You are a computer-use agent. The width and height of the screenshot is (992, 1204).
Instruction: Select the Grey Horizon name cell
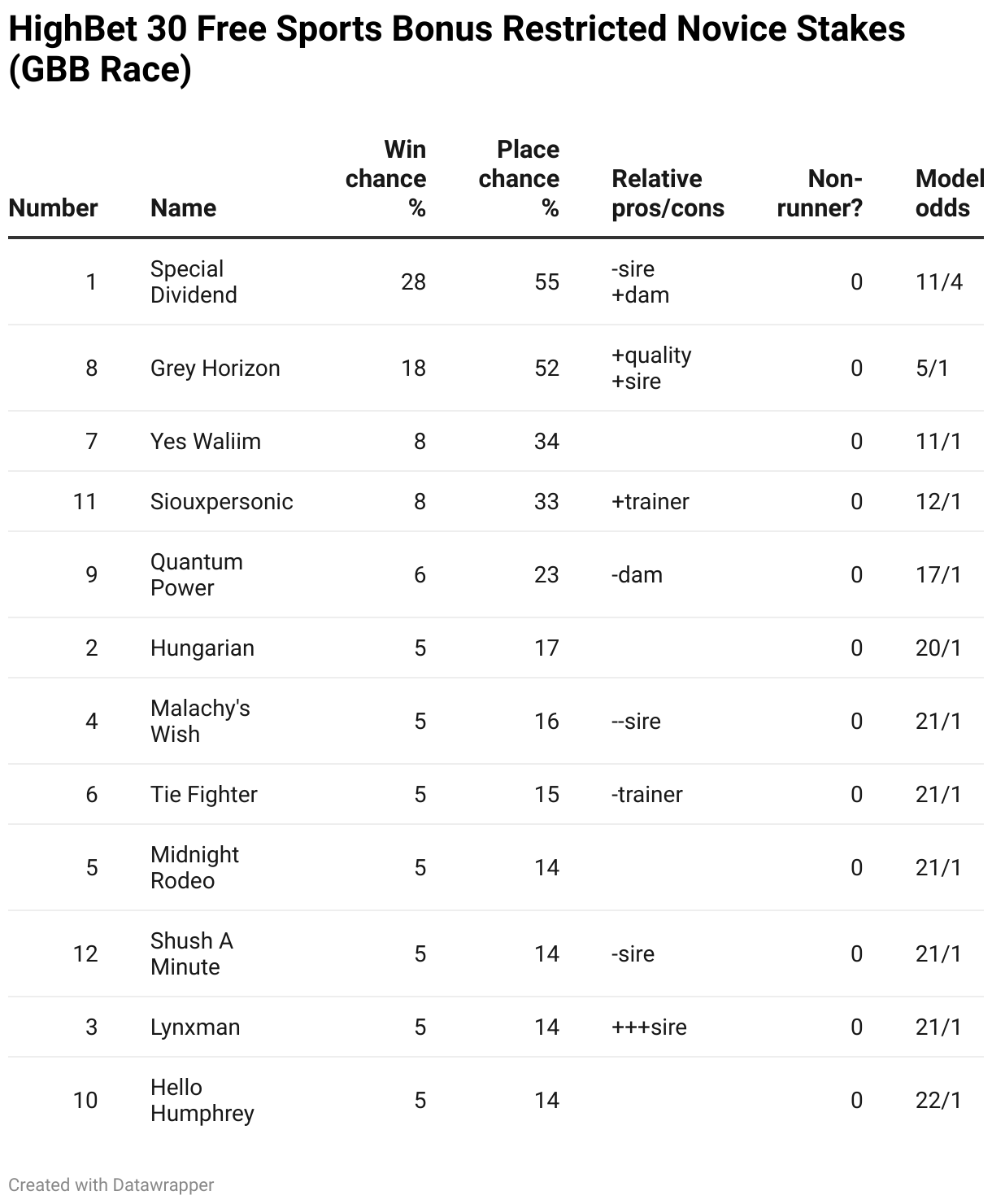tap(215, 368)
